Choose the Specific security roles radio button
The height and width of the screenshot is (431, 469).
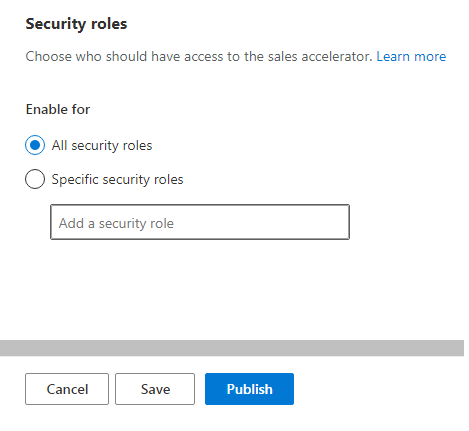tap(35, 179)
